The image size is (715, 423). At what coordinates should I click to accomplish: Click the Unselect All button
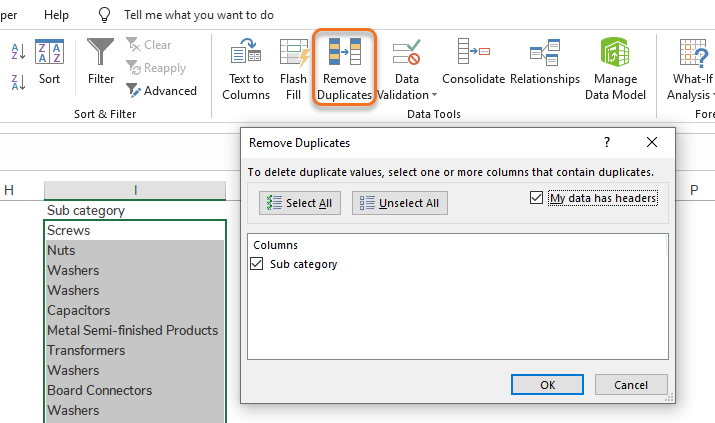399,203
